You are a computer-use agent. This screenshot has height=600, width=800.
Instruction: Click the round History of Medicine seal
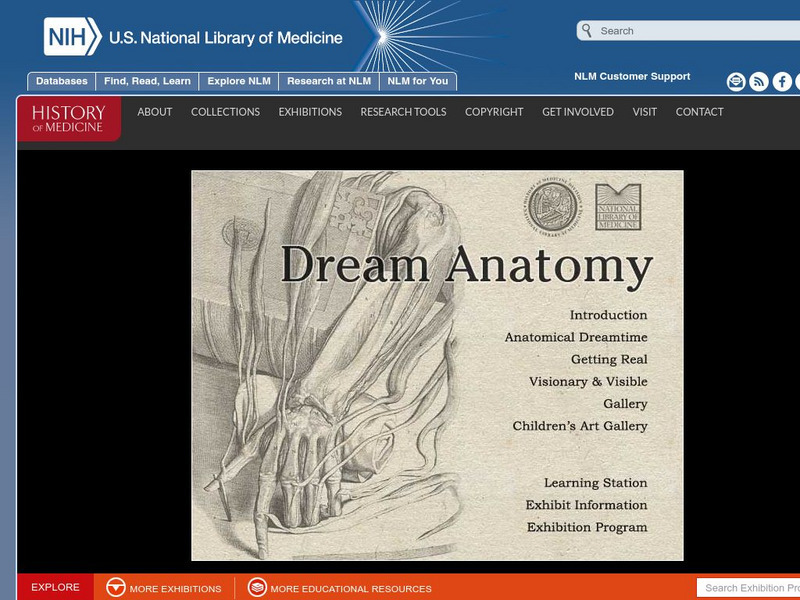click(x=553, y=207)
